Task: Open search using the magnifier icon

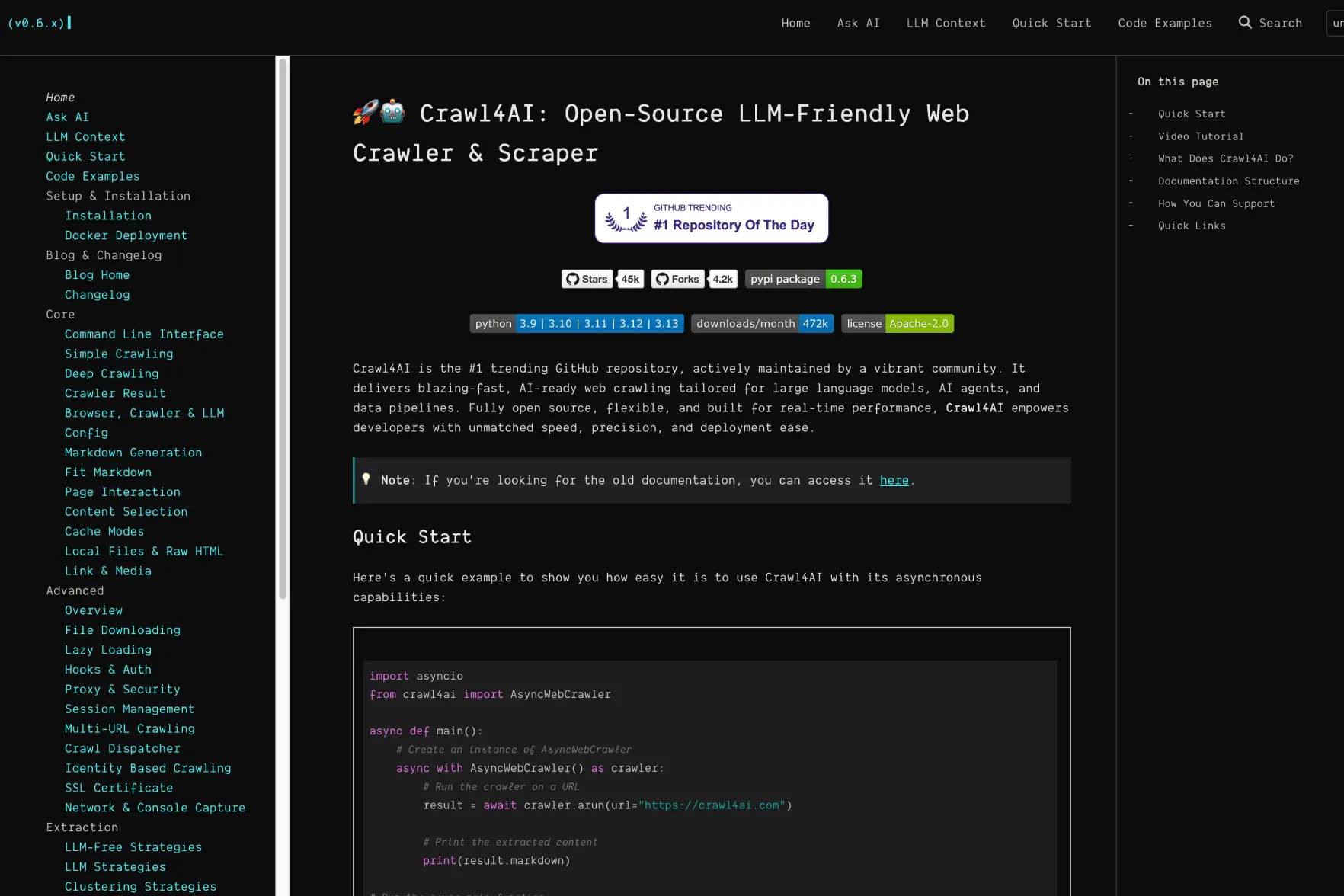Action: [x=1245, y=23]
